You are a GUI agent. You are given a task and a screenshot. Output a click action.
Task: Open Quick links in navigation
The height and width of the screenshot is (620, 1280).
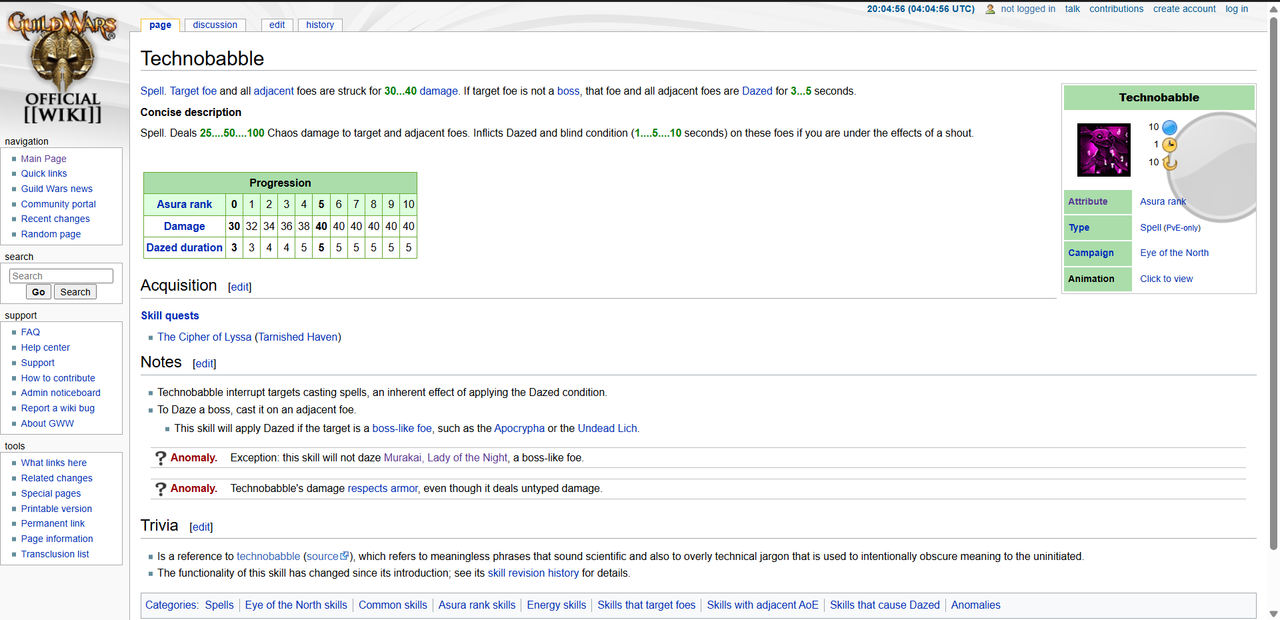44,174
